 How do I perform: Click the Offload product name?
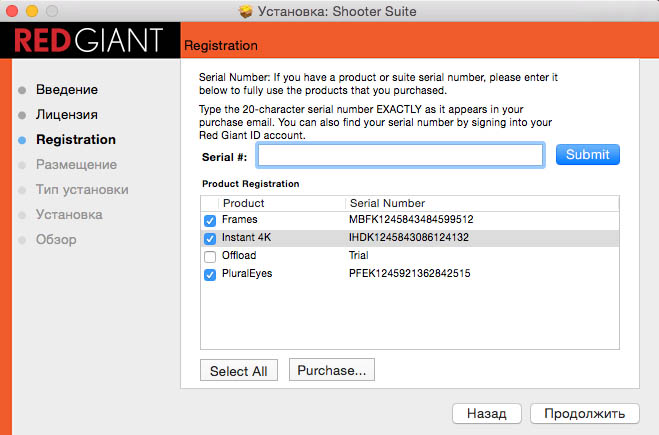pos(239,256)
